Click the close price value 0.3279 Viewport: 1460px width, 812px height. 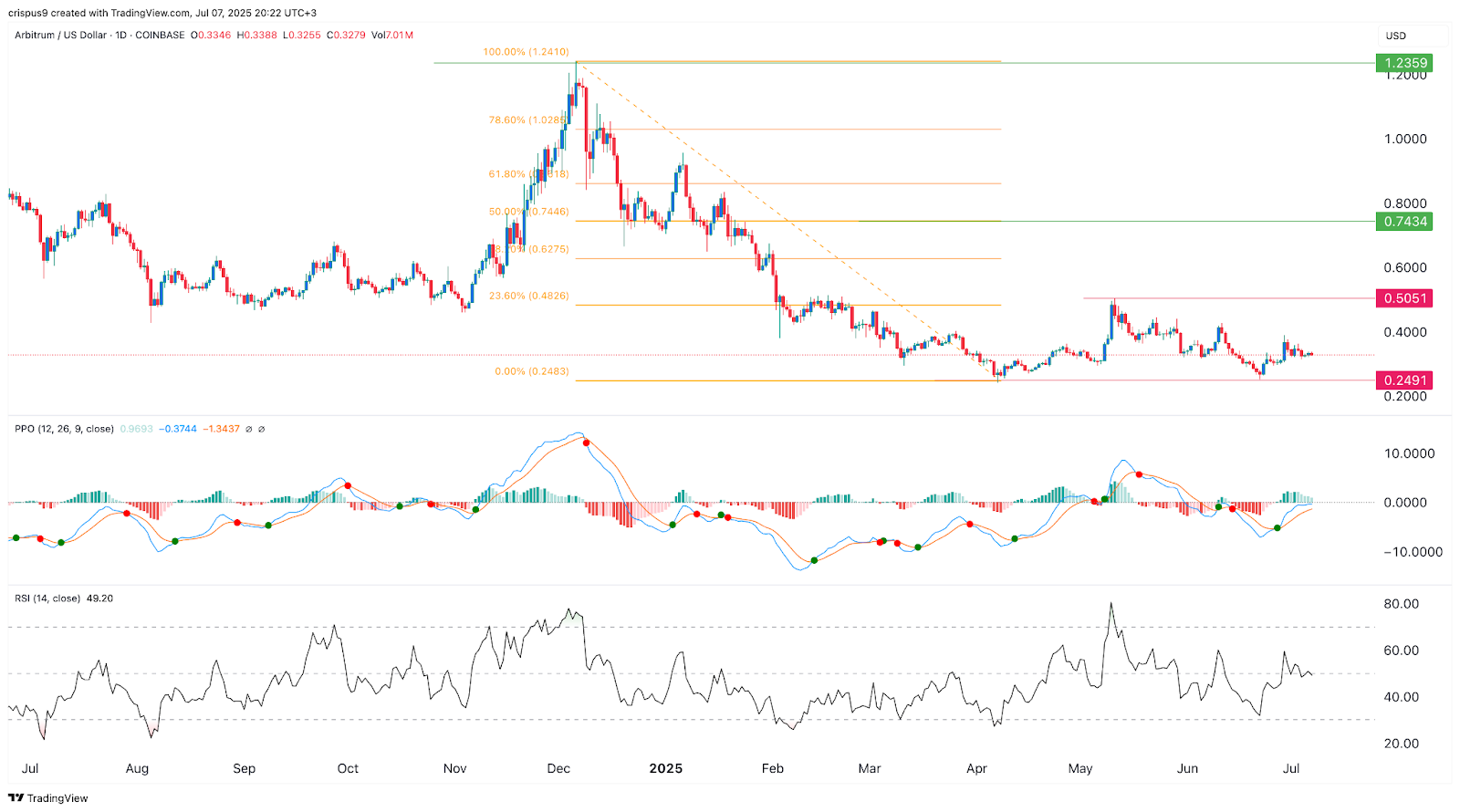tap(350, 36)
